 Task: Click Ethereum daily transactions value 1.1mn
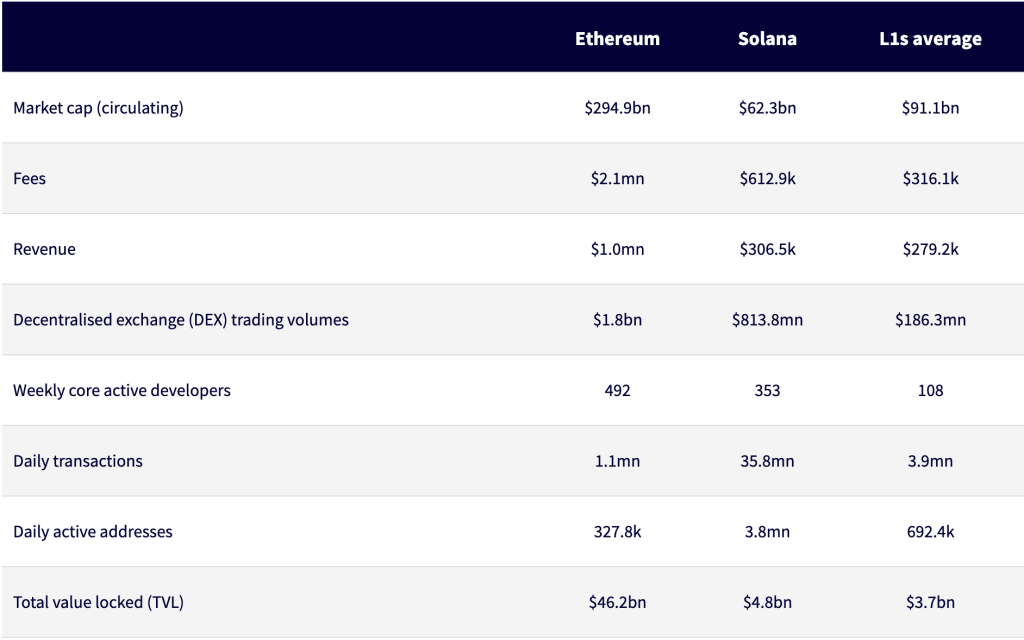(617, 460)
